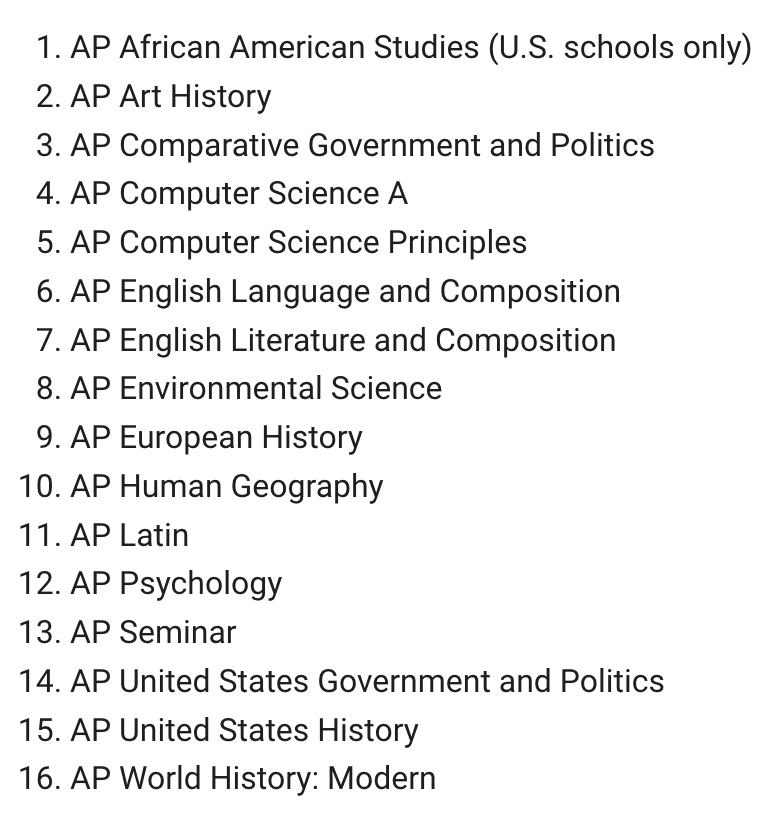Click AP Seminar in the list
Viewport: 784px width, 816px height.
(153, 633)
